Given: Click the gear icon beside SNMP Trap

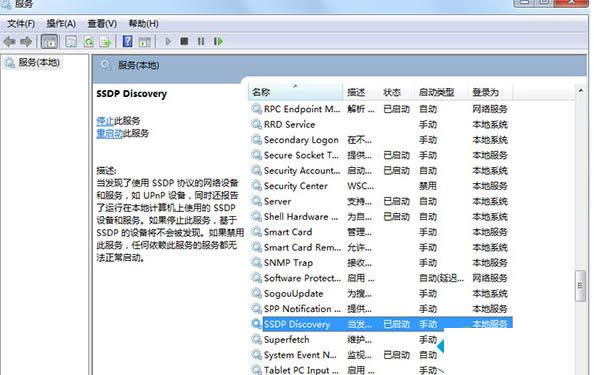Looking at the screenshot, I should tap(256, 262).
